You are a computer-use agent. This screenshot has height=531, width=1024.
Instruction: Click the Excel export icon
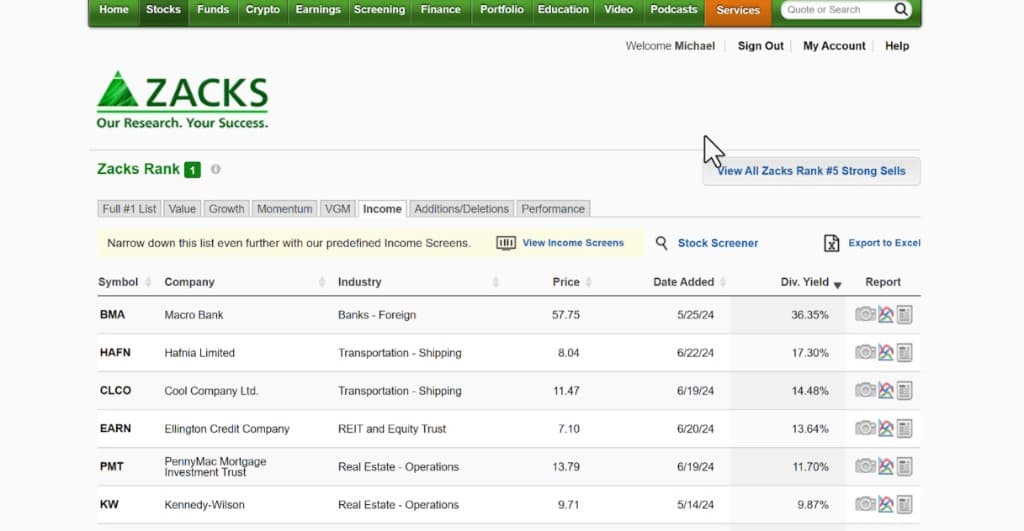point(831,243)
